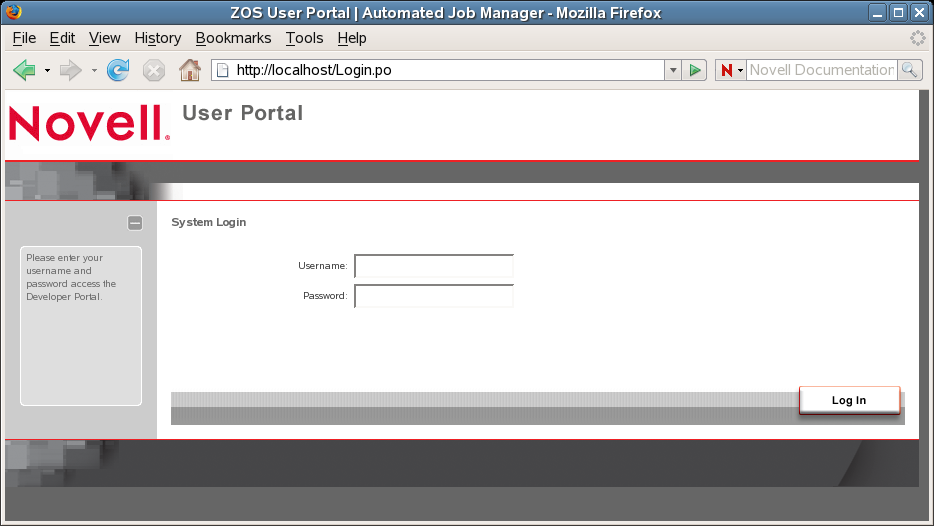Minimize the Firefox window
This screenshot has width=934, height=526.
coord(877,13)
